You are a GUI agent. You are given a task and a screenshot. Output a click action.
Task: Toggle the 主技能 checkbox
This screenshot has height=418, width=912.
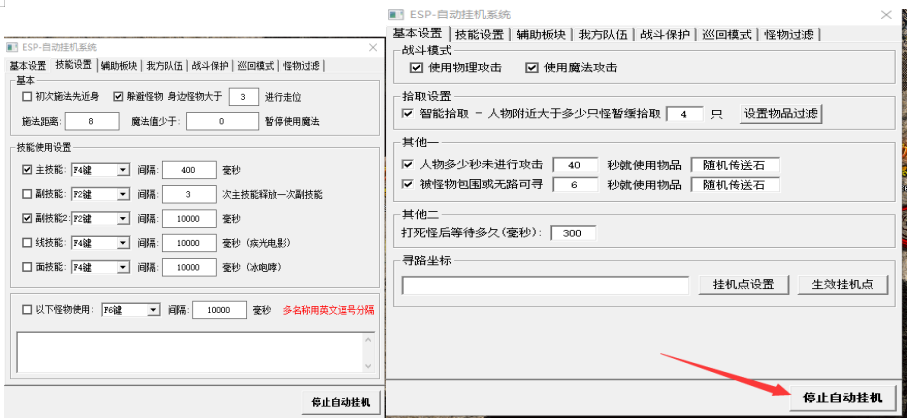[27, 170]
